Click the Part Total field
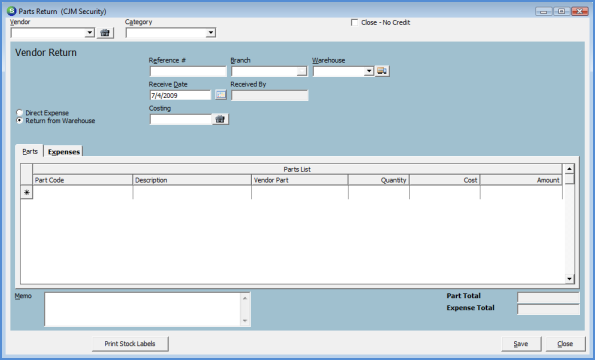This screenshot has height=360, width=595. click(x=548, y=297)
